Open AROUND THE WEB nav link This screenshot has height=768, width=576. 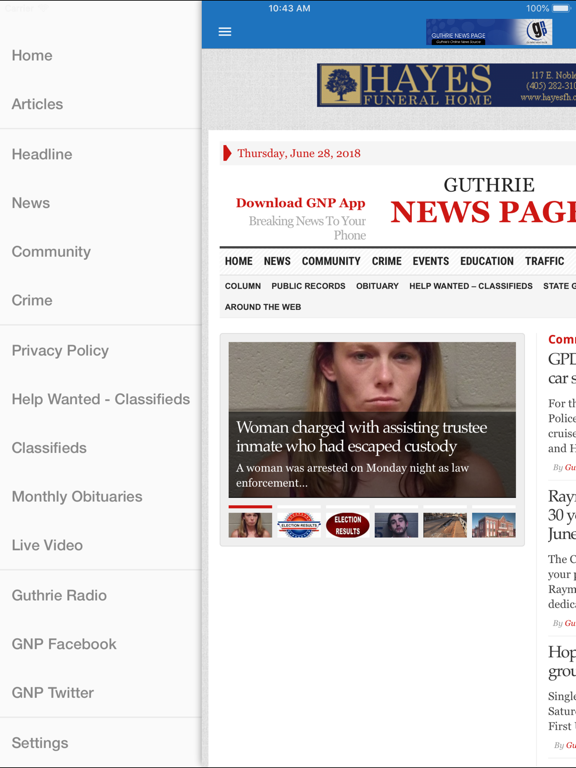tap(263, 307)
